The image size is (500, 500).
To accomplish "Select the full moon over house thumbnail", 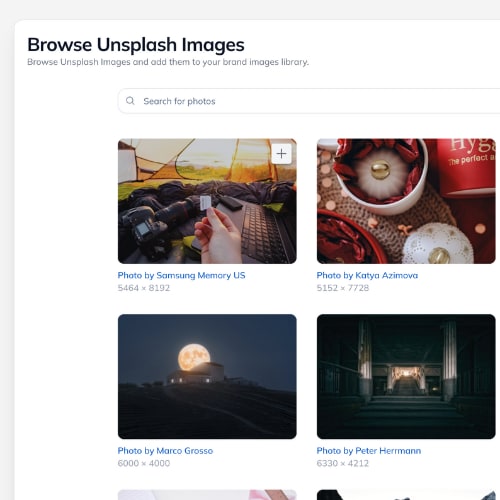I will click(x=207, y=376).
